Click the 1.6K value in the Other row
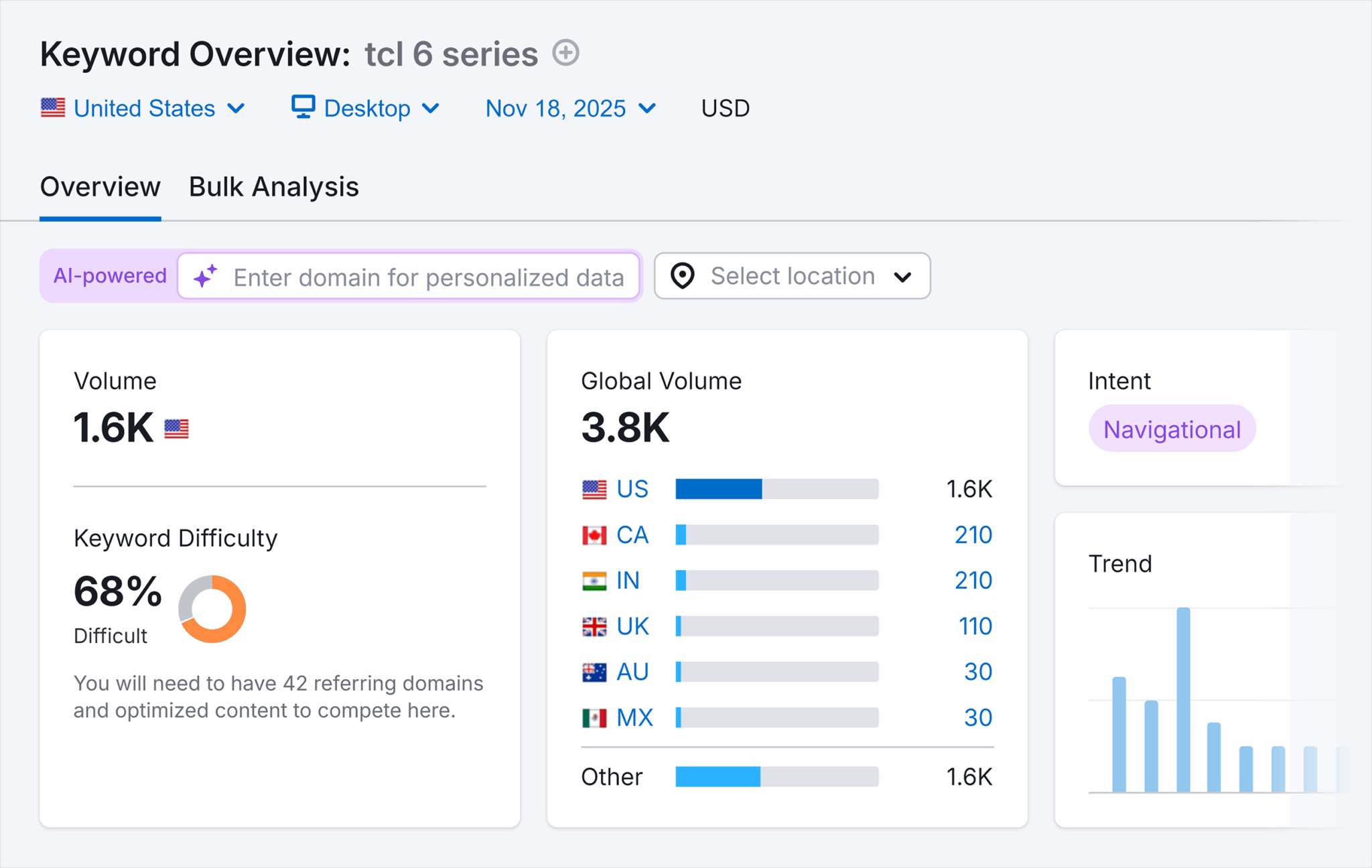Viewport: 1372px width, 868px height. coord(969,776)
